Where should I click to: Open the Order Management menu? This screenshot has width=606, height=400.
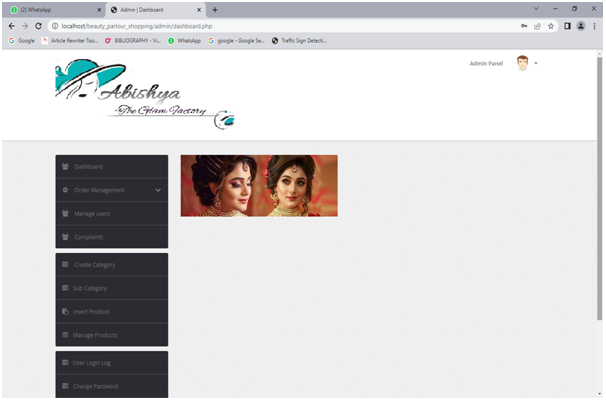112,190
